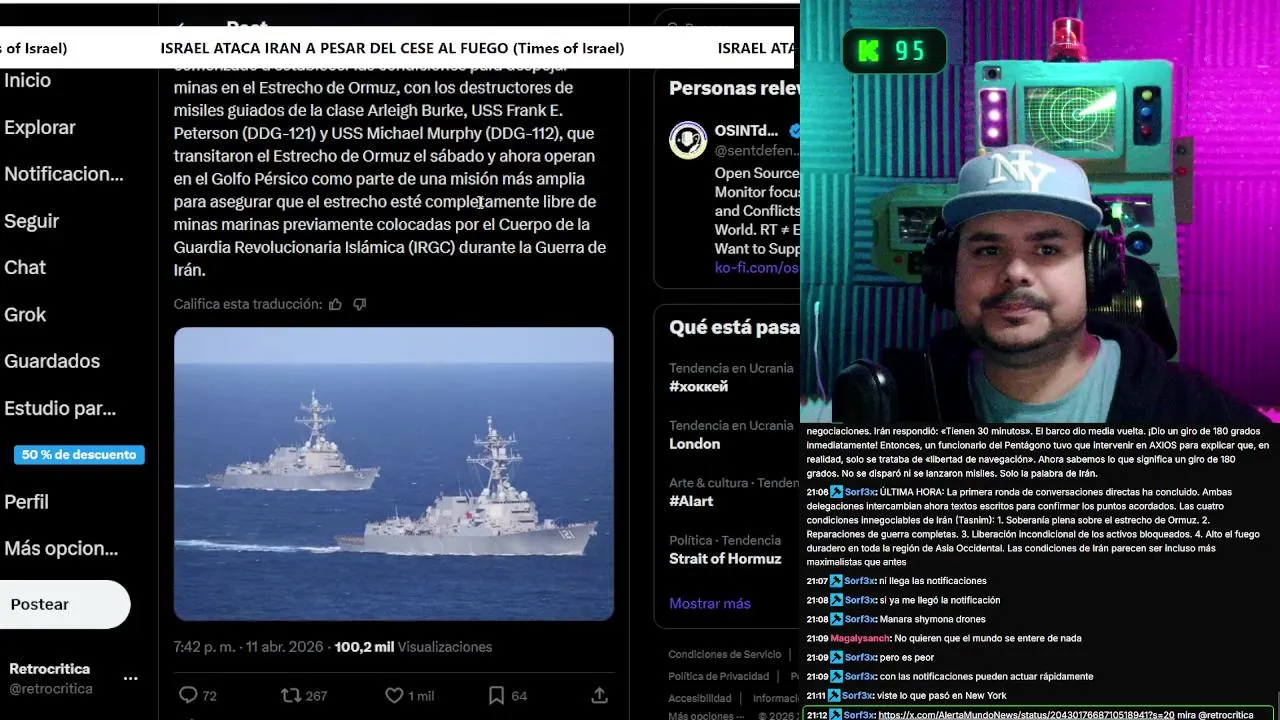Click the OSINTdefender verified badge
Screen dimensions: 1280x720
click(795, 131)
